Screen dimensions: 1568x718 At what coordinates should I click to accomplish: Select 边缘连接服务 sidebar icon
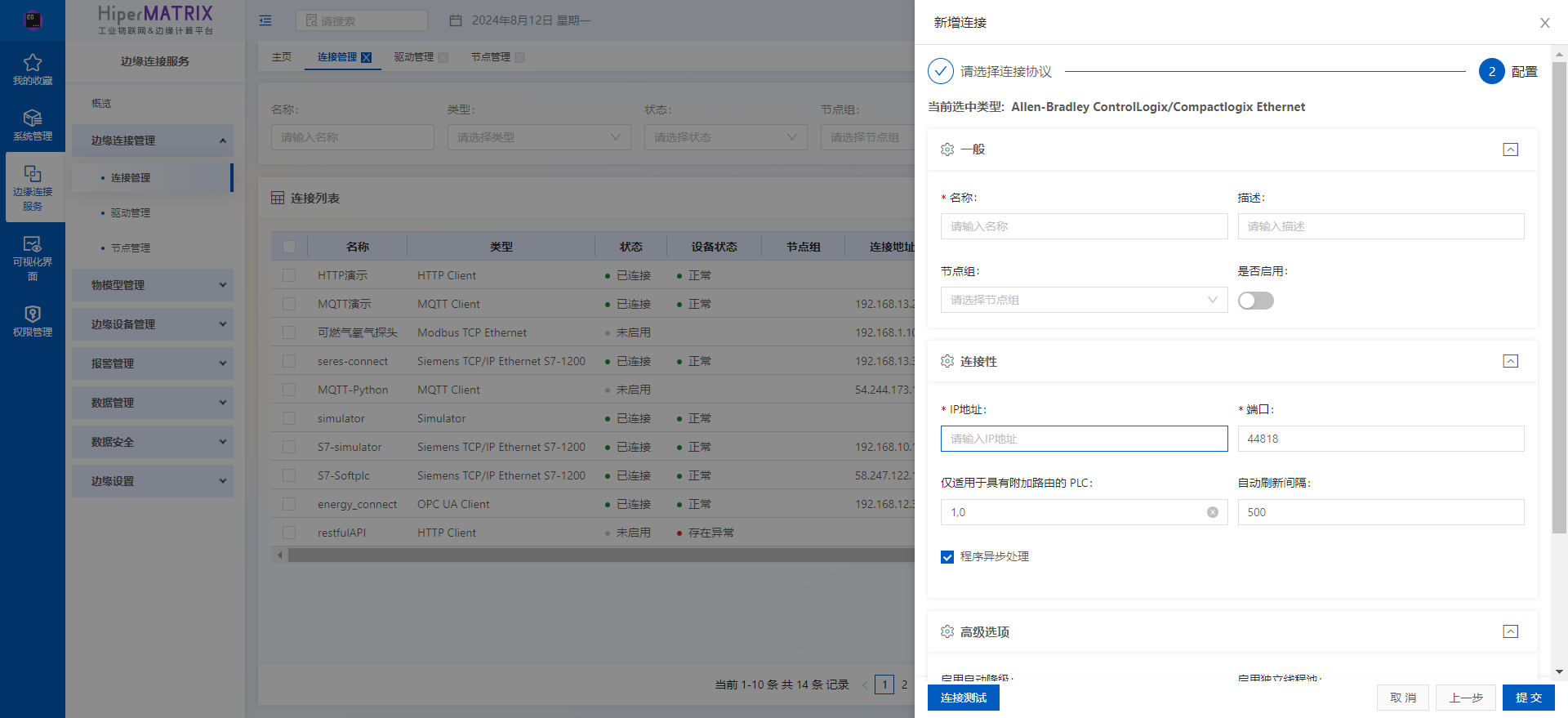click(x=33, y=174)
